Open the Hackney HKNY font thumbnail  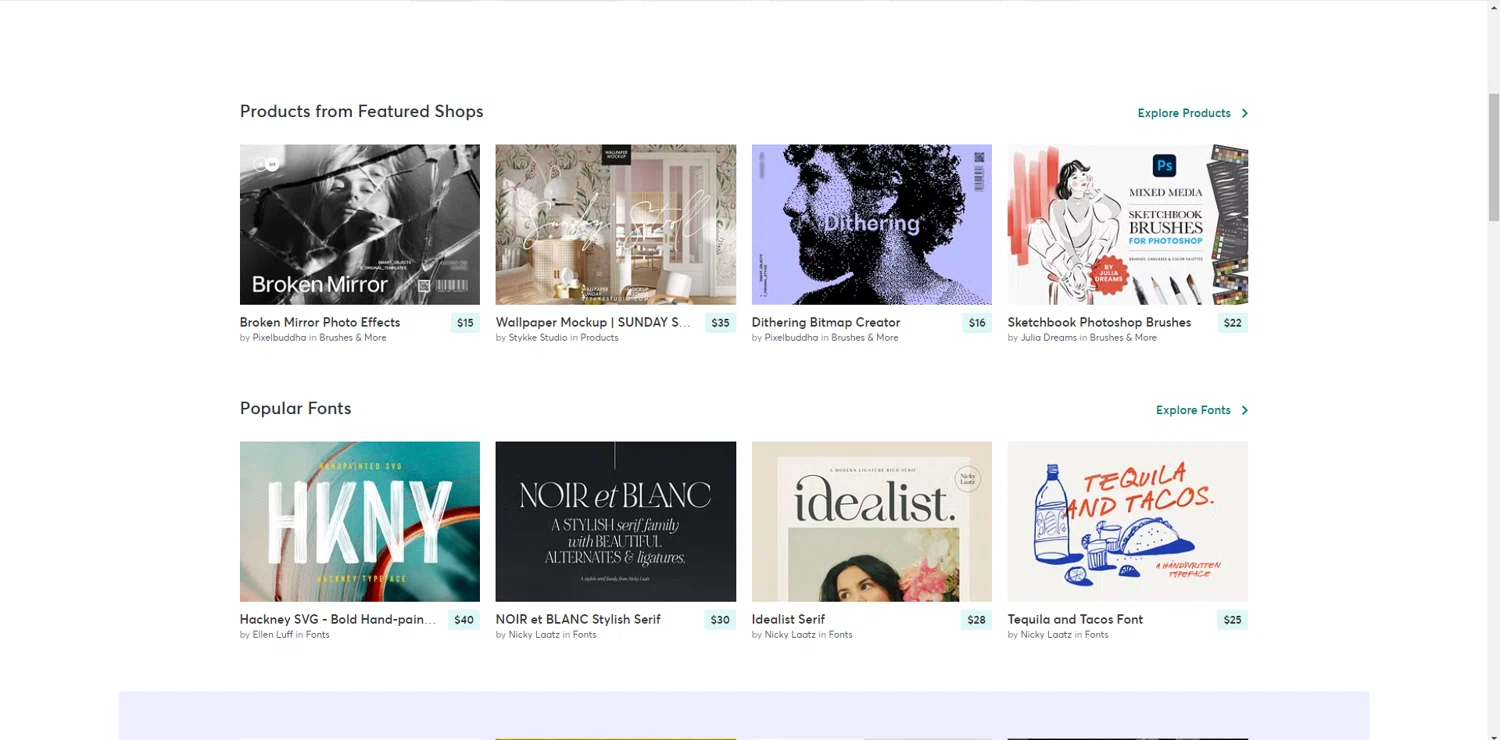[x=360, y=522]
